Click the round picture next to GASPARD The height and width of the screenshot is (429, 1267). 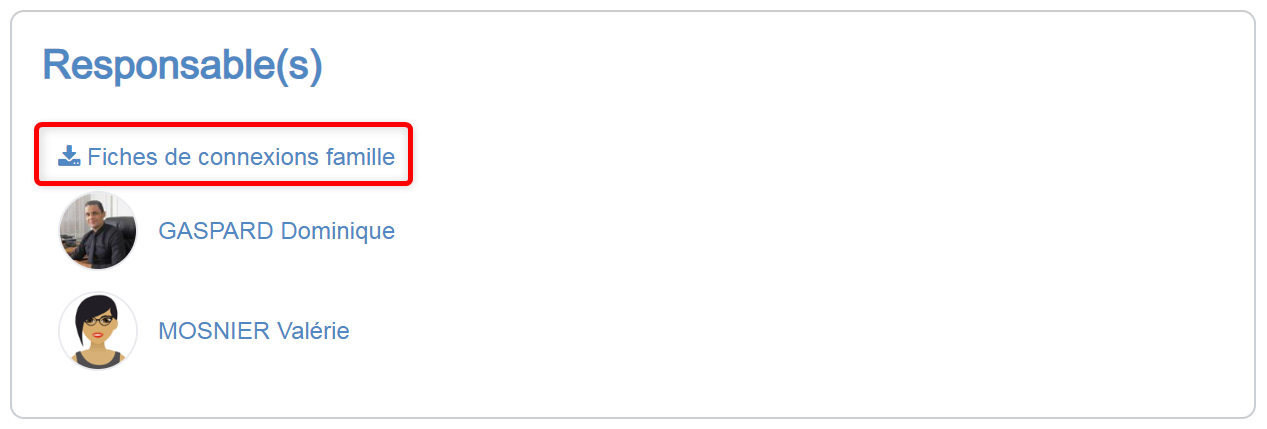pos(98,231)
